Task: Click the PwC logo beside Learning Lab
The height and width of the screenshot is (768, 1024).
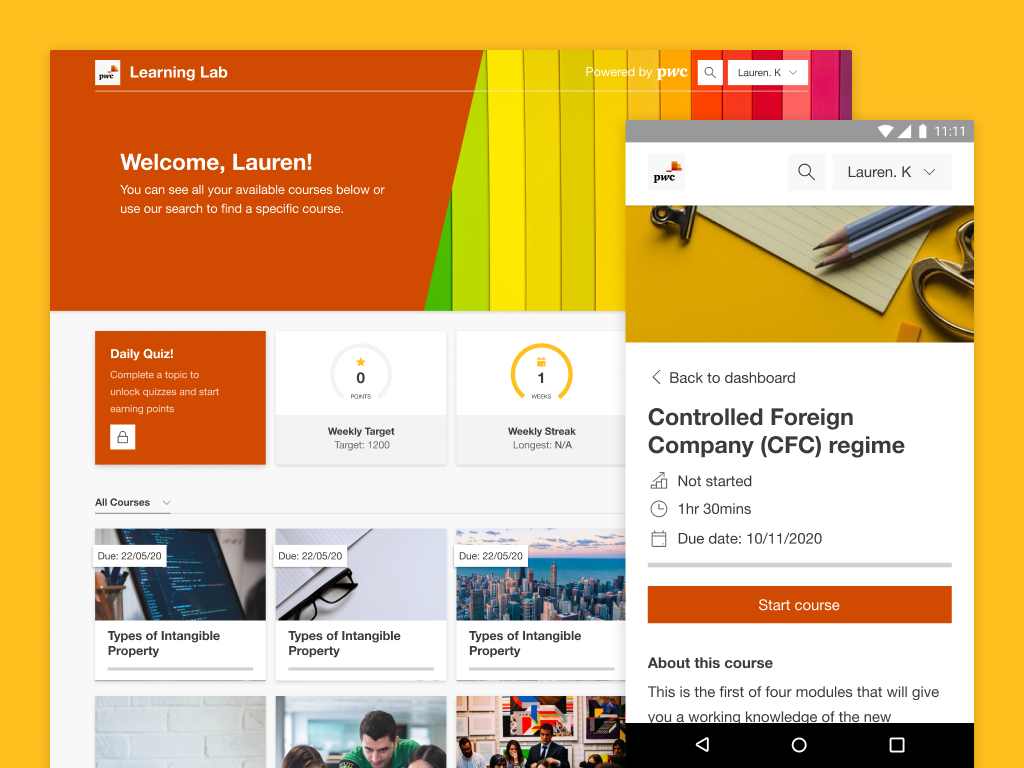Action: tap(108, 72)
